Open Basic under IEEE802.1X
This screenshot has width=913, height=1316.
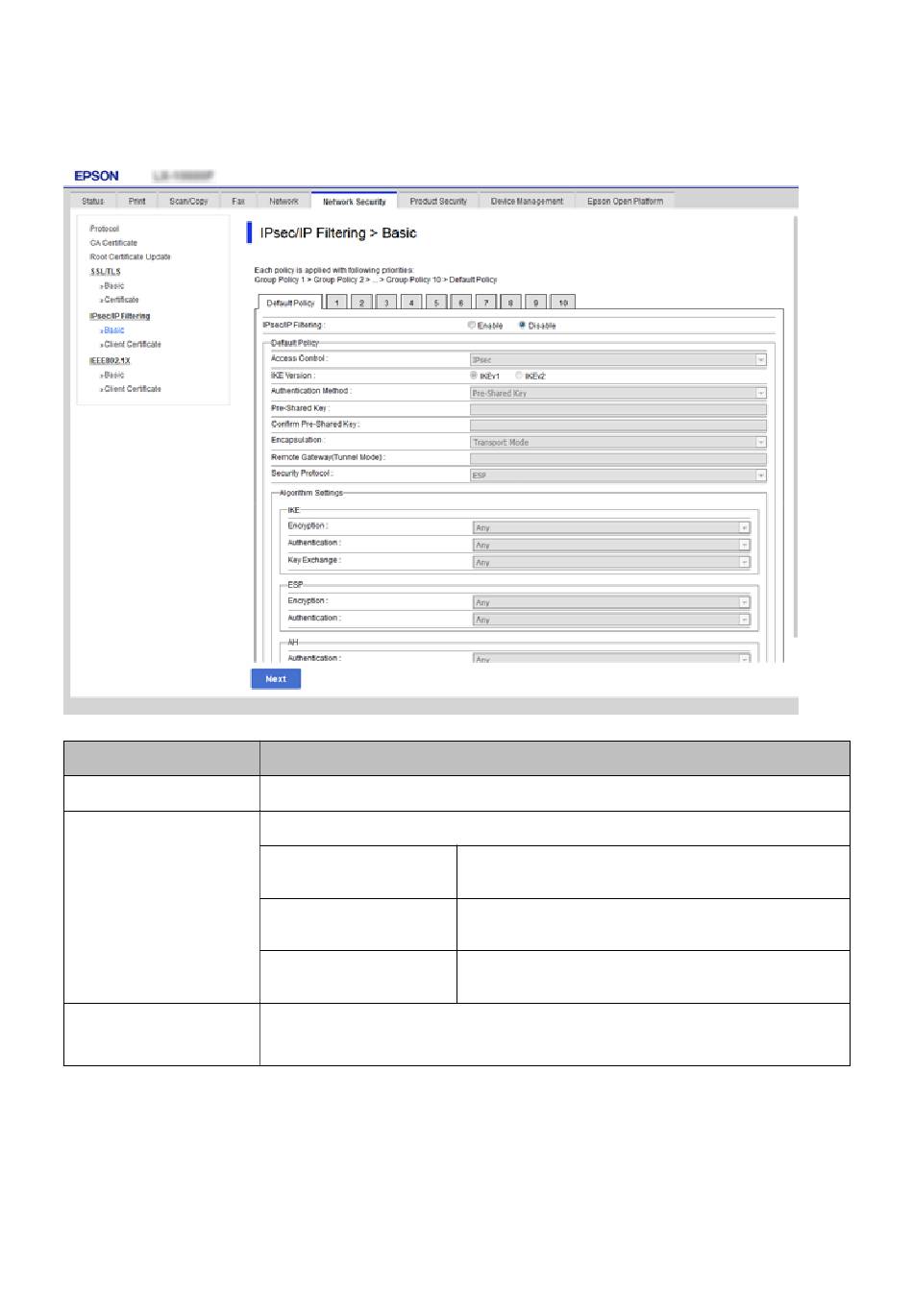click(x=113, y=375)
